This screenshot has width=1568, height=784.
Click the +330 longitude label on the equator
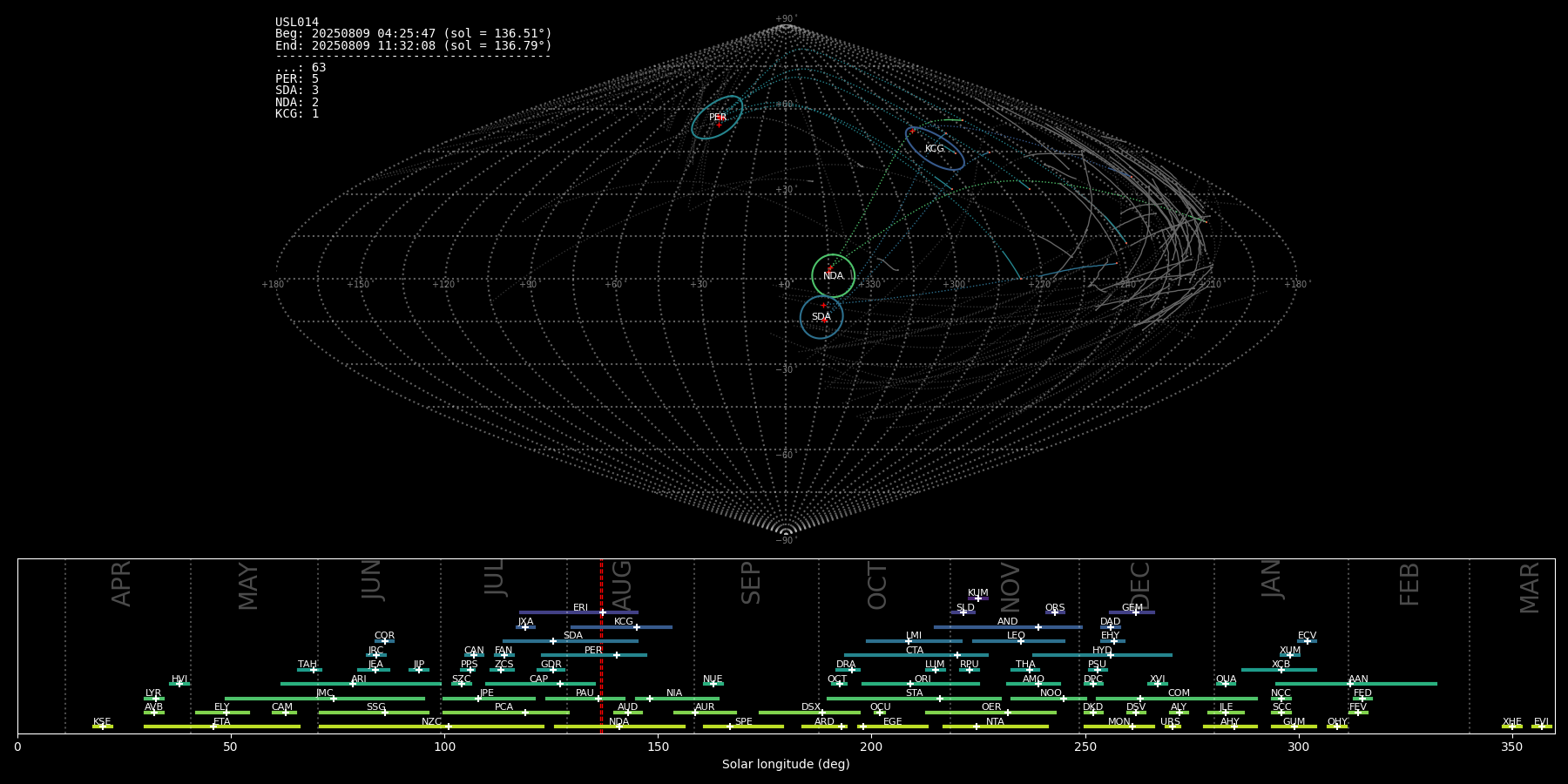tap(869, 285)
